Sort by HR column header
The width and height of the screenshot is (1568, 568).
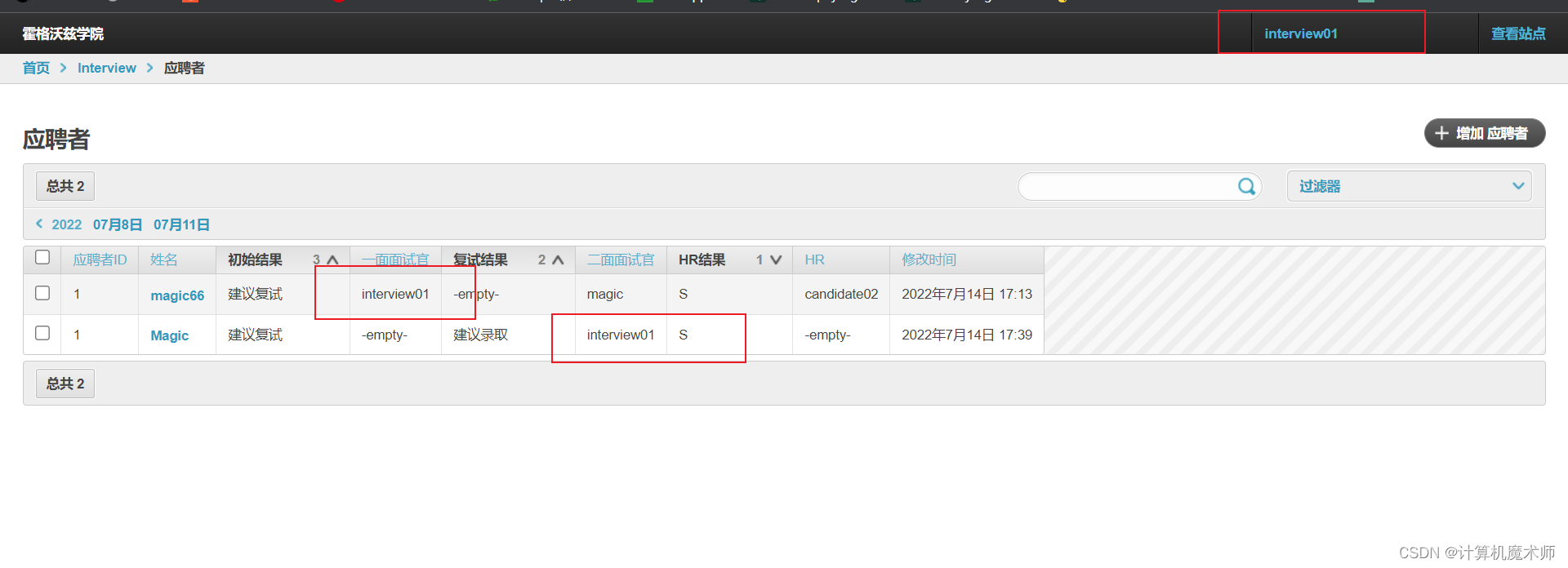[x=814, y=260]
